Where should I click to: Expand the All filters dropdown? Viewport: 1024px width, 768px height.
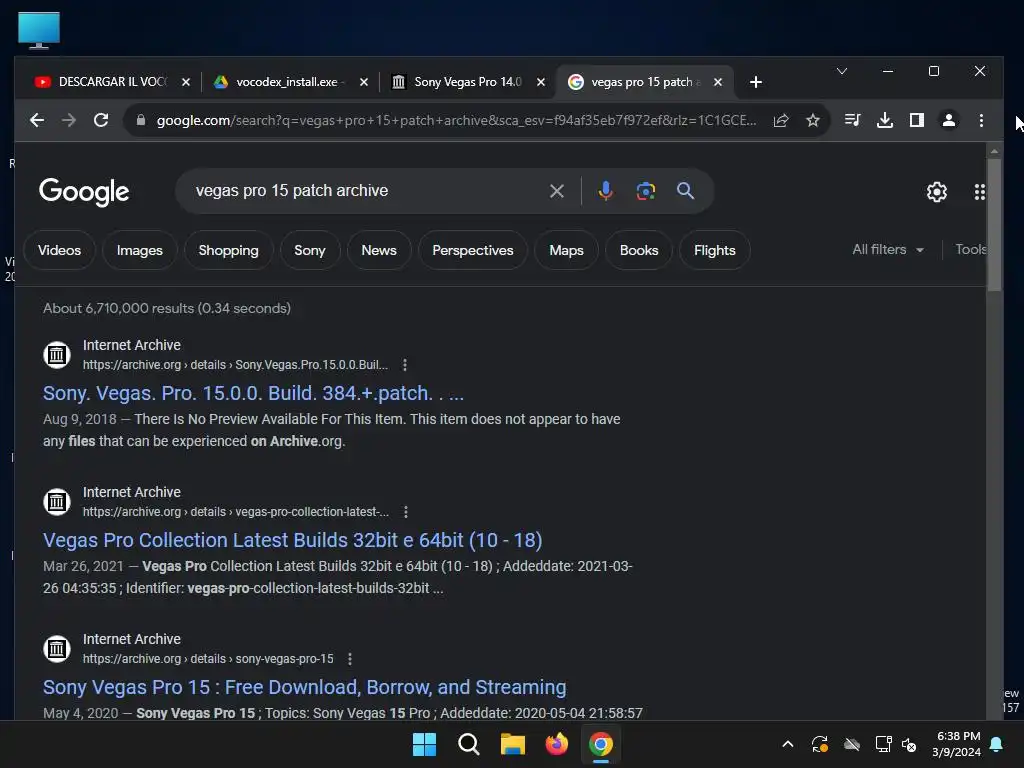(888, 249)
